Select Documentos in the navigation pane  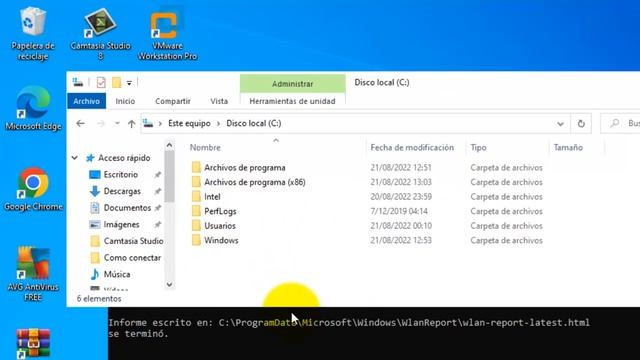[127, 208]
